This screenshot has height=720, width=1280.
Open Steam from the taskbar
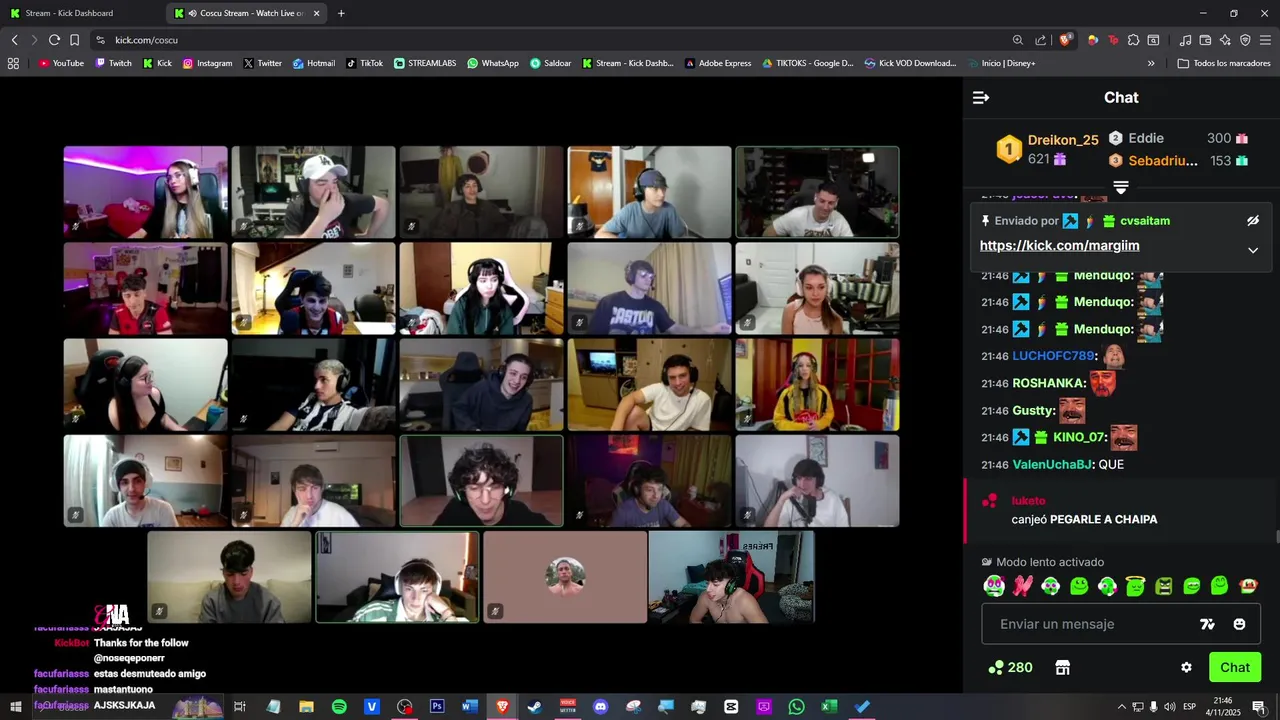click(x=535, y=706)
